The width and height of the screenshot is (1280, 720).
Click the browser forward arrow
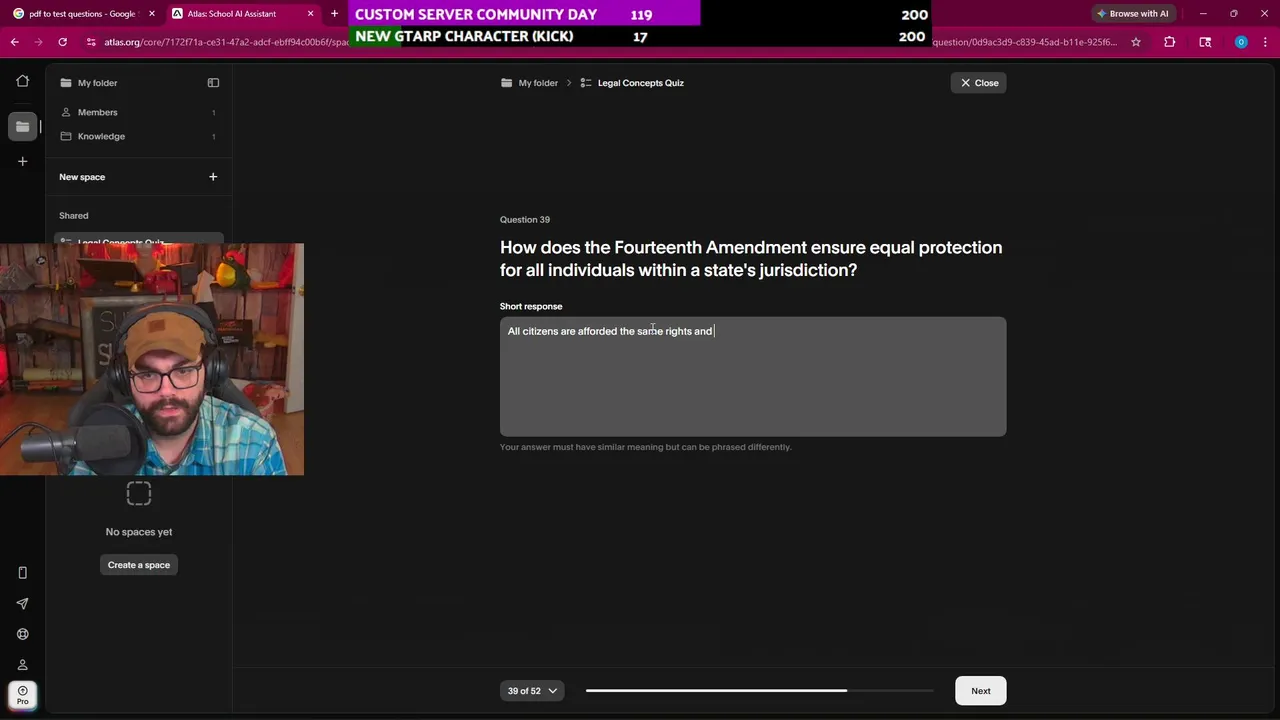38,42
